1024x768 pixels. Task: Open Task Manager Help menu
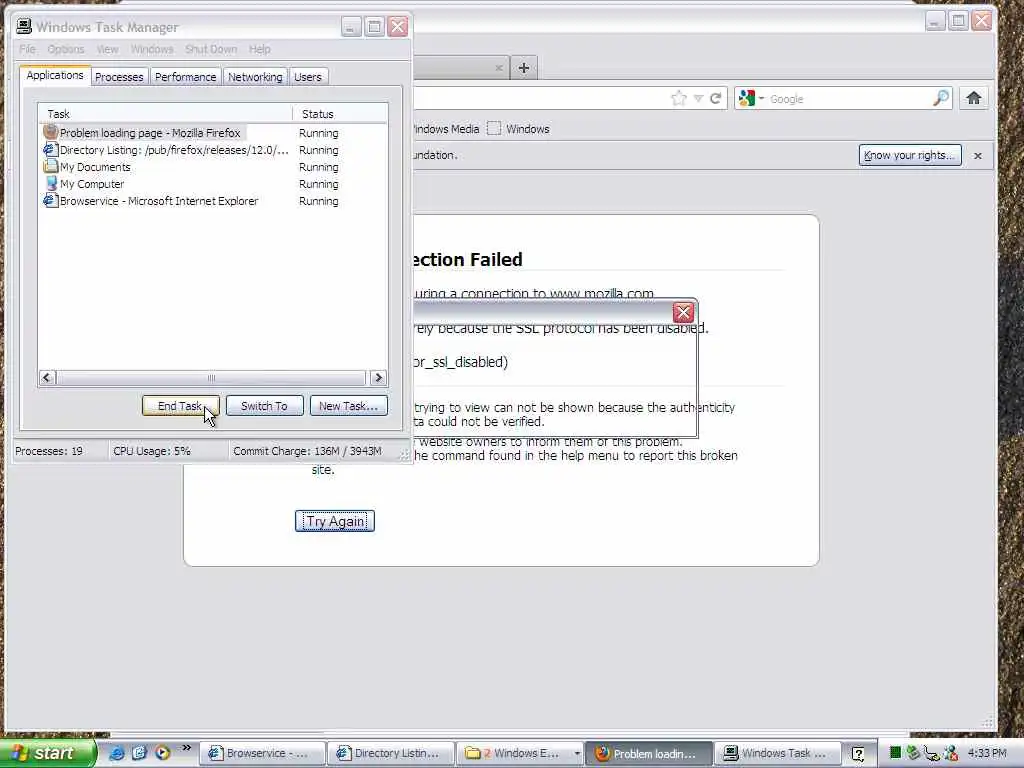[x=259, y=49]
